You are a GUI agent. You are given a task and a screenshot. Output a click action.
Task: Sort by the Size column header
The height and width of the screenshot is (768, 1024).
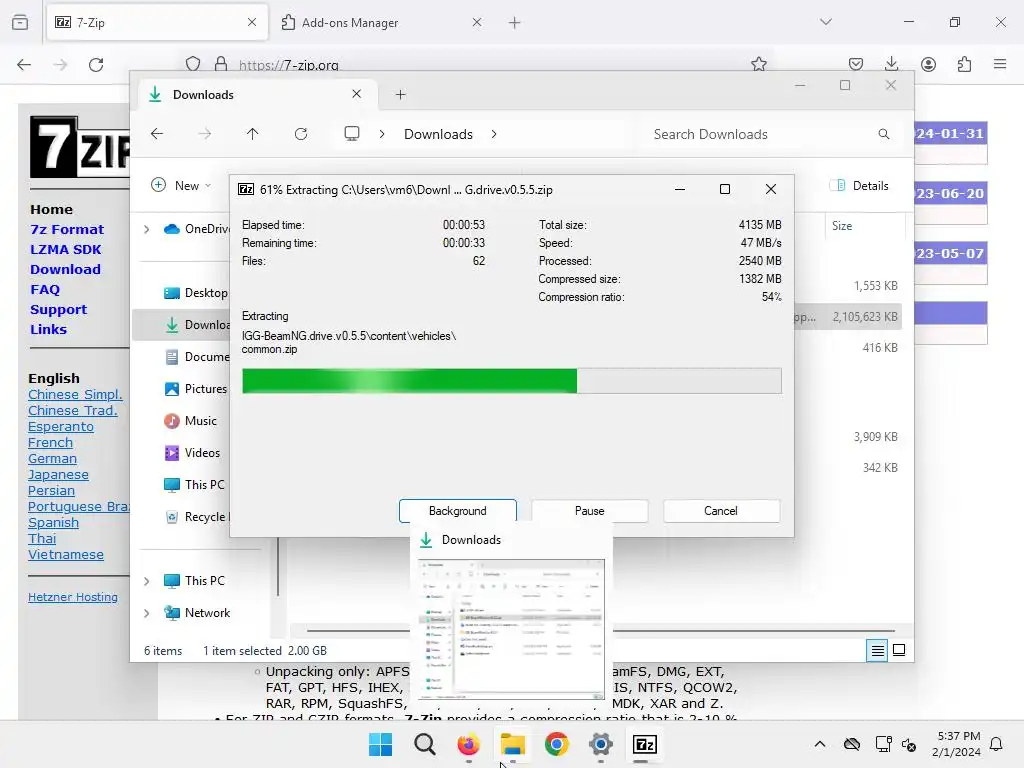click(x=863, y=226)
